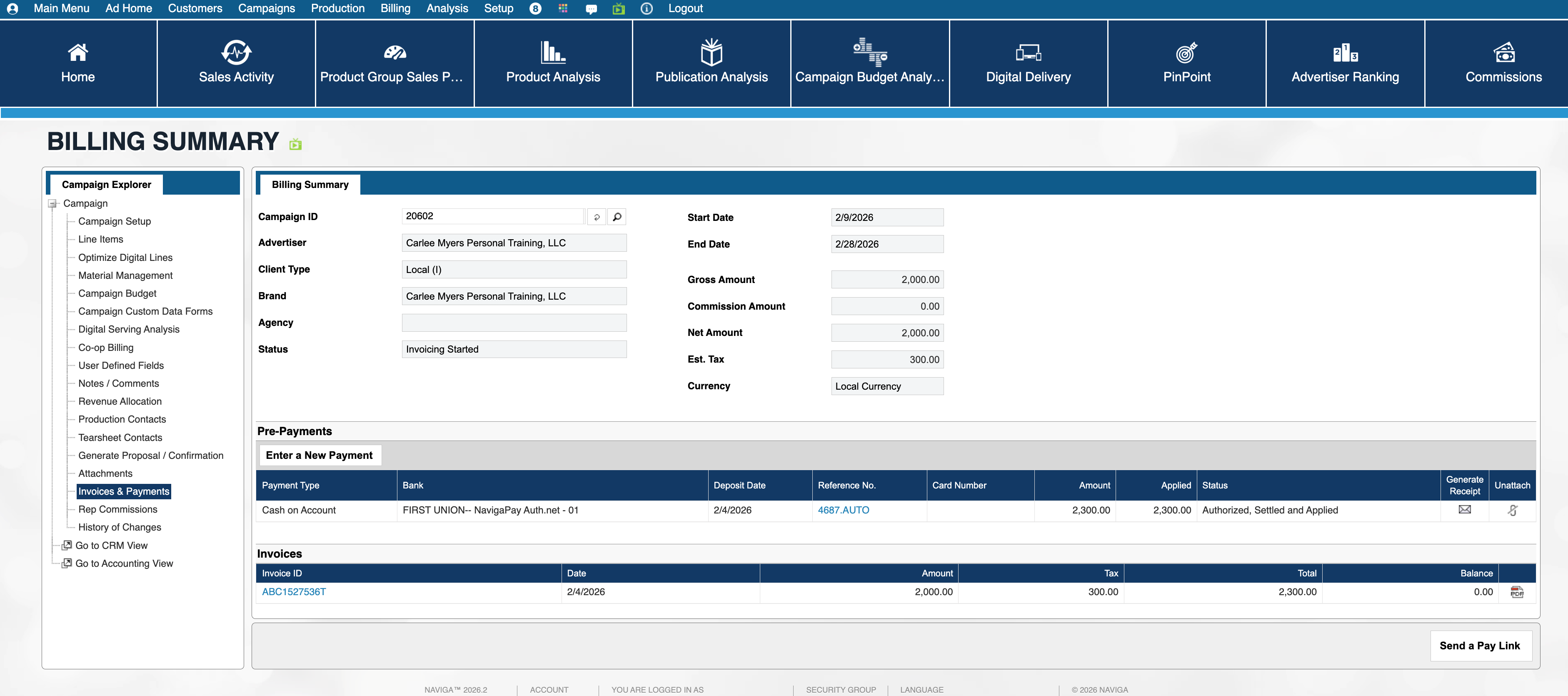The image size is (1568, 696).
Task: Open the Billing menu
Action: click(395, 8)
